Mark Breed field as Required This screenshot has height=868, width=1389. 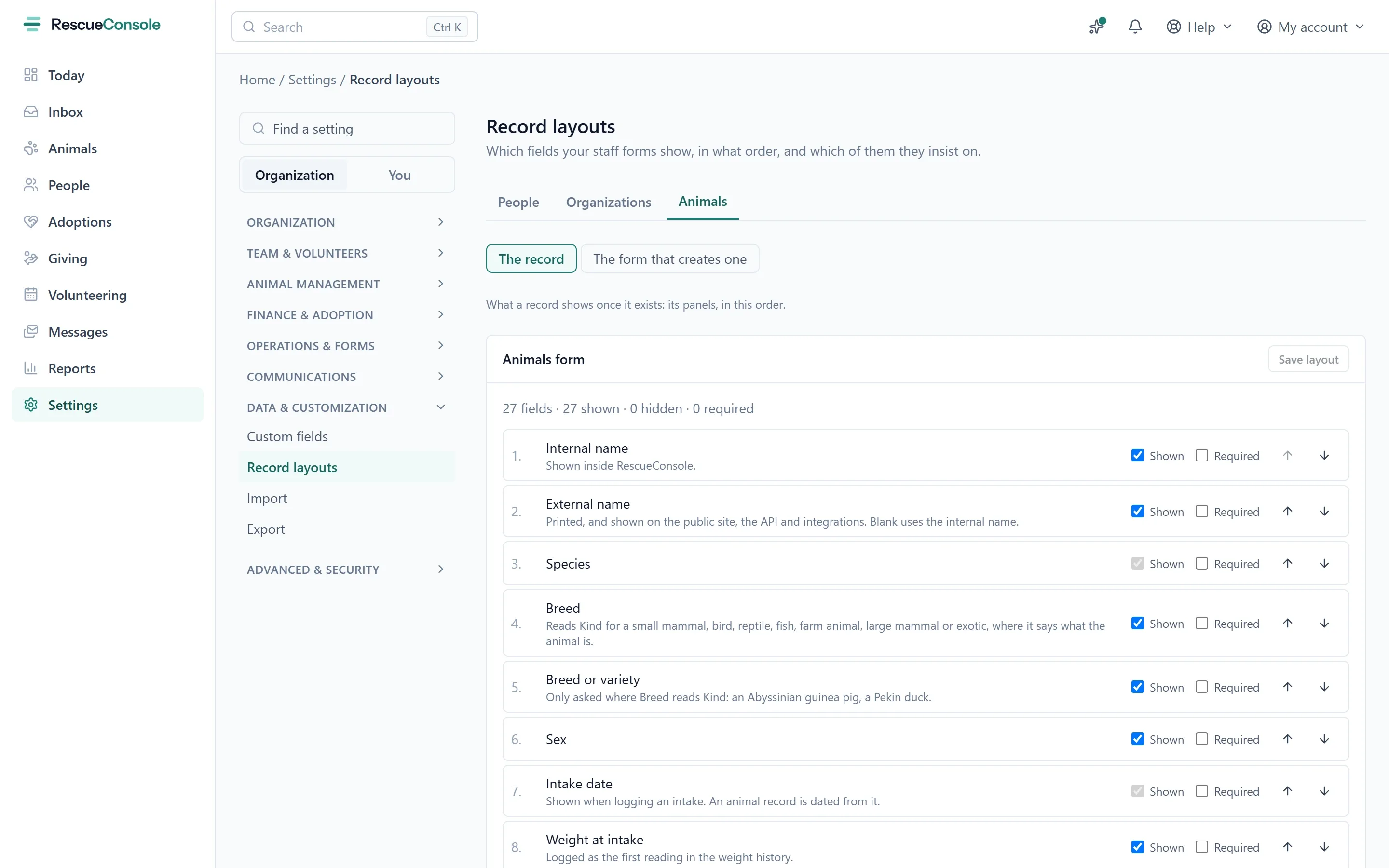[1201, 624]
